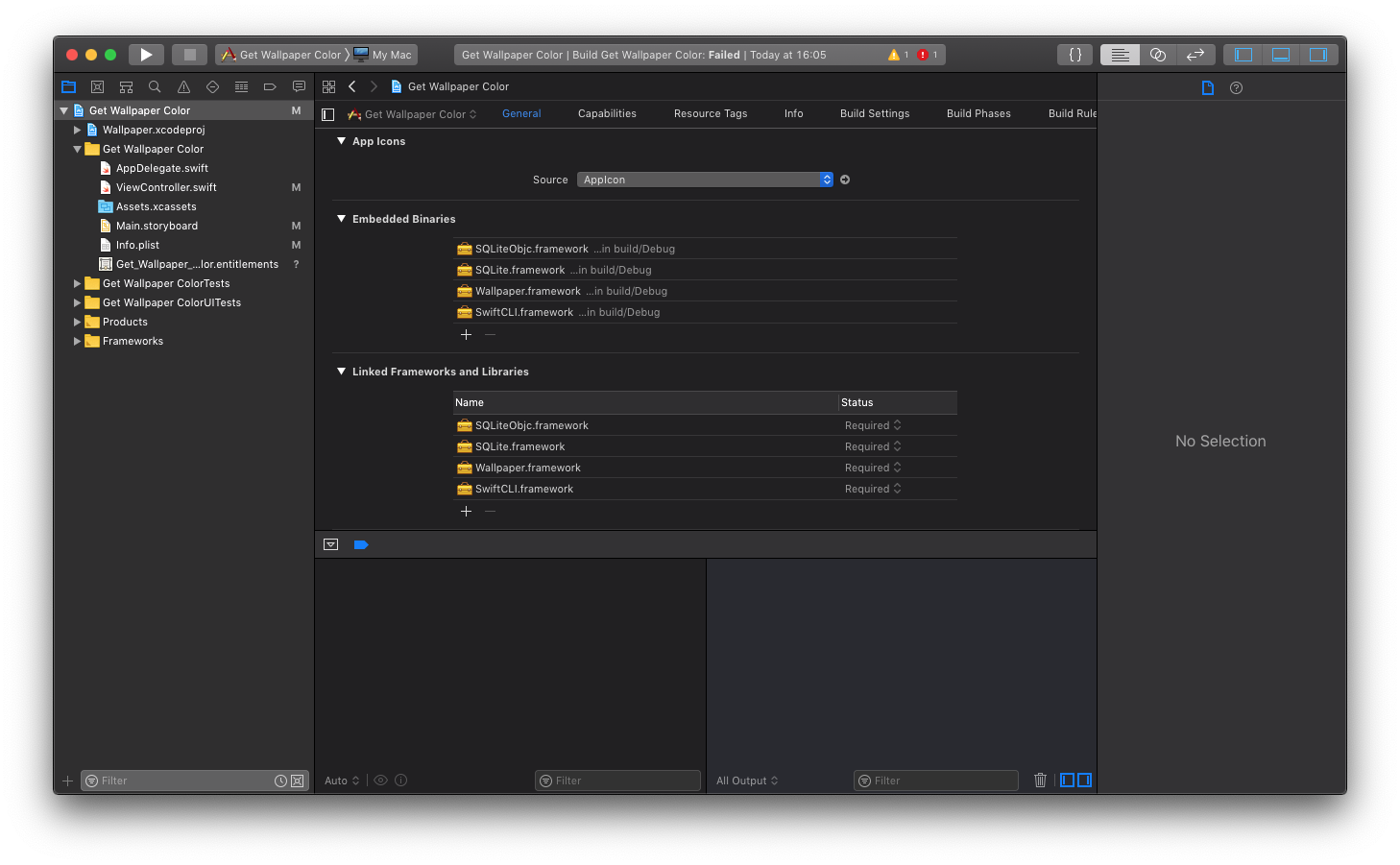Switch to the Build Phases tab
The image size is (1400, 865).
(x=978, y=113)
